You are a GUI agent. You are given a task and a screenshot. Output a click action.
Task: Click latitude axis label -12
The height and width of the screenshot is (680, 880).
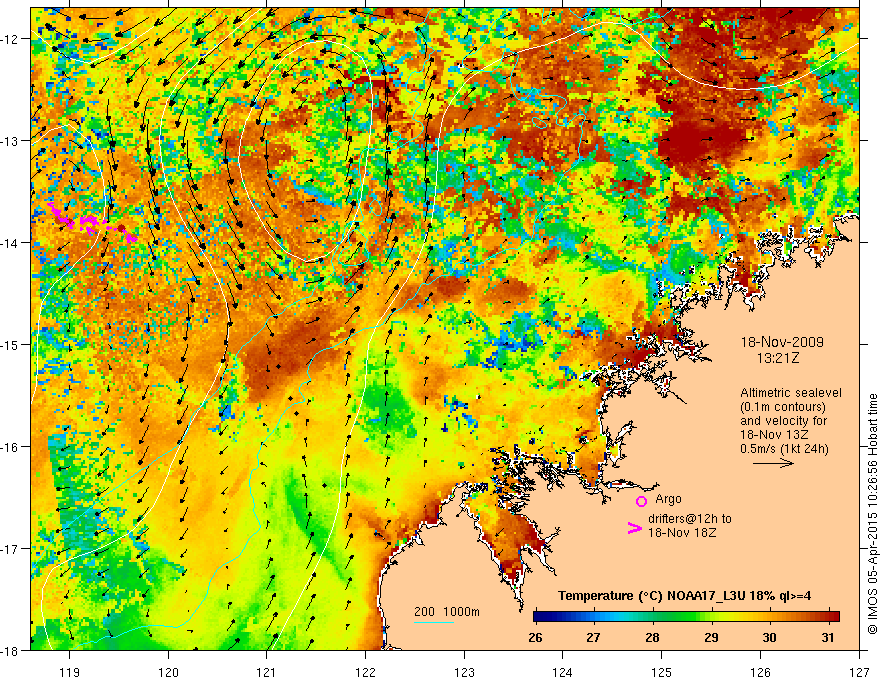tap(11, 39)
